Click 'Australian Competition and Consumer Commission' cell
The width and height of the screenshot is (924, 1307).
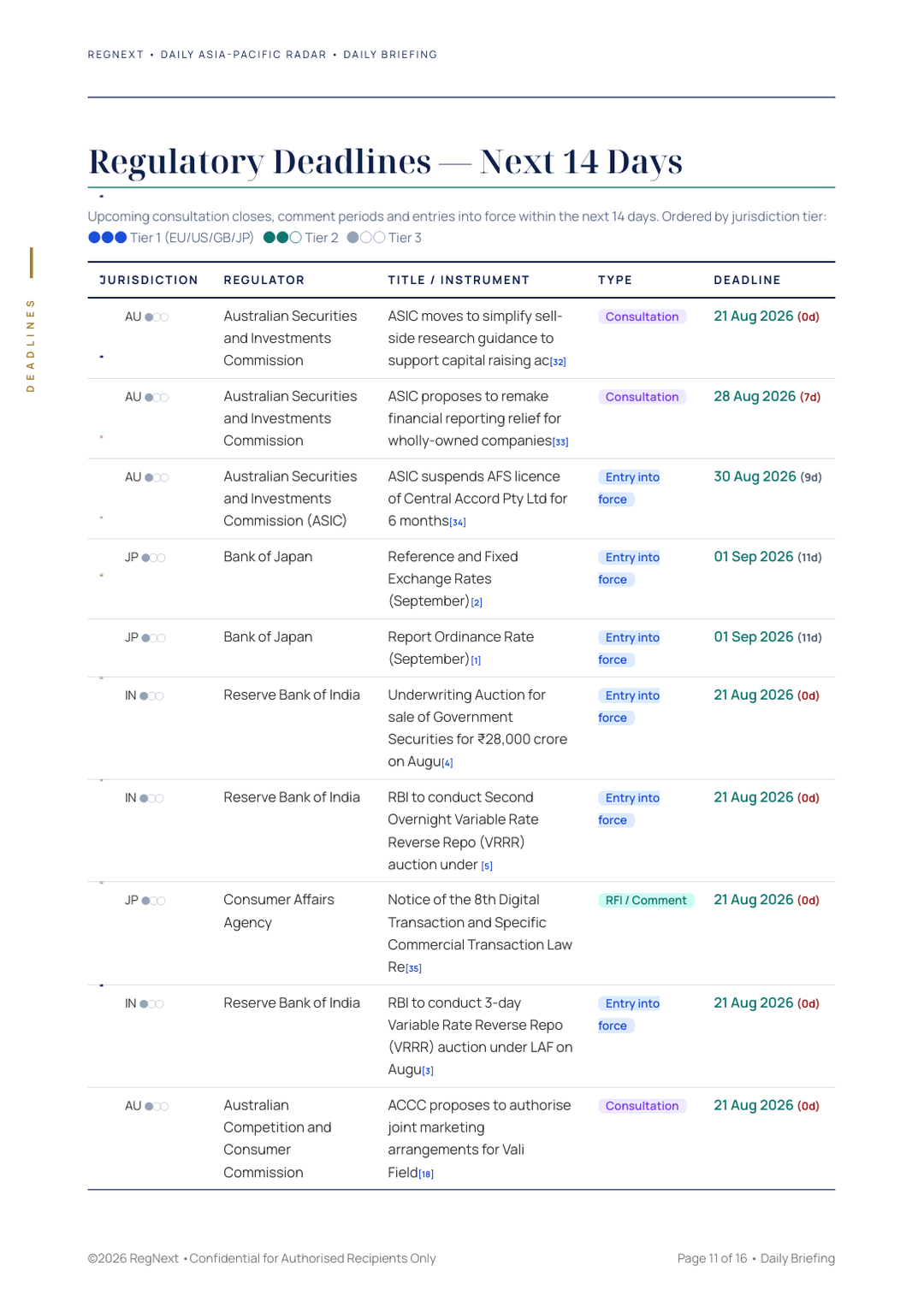(x=277, y=1138)
